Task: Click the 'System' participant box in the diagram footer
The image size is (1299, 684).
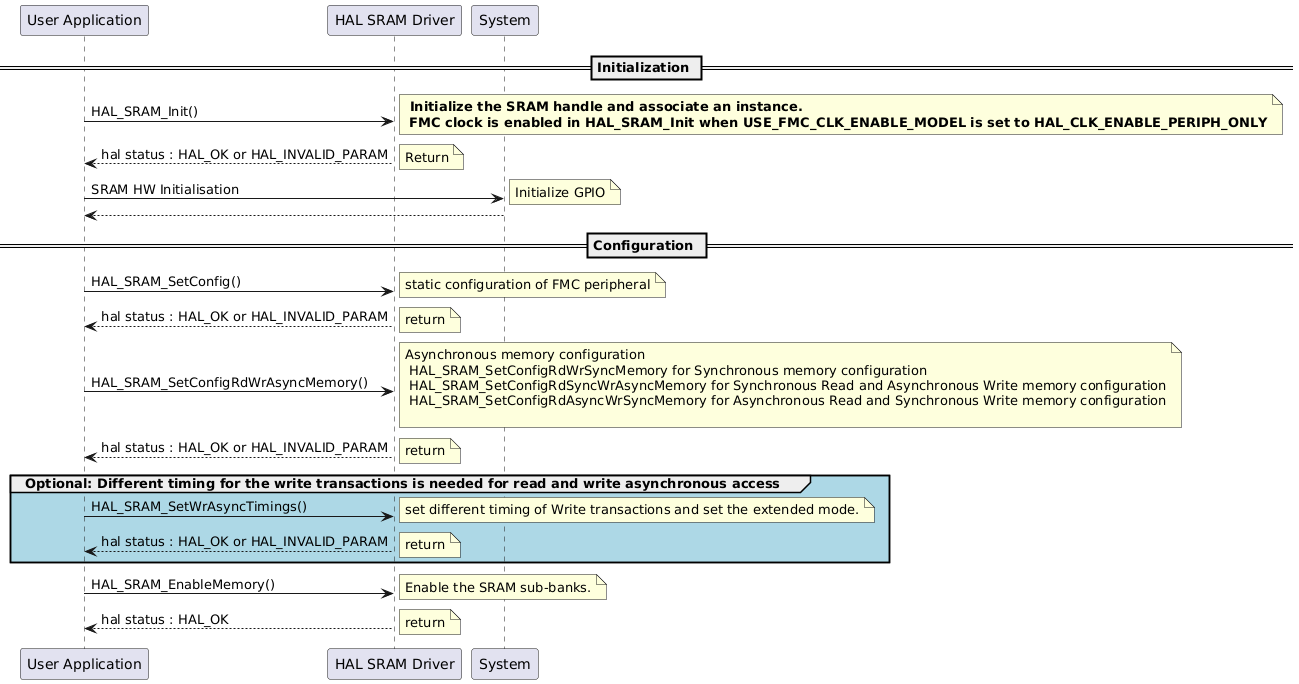Action: tap(504, 664)
